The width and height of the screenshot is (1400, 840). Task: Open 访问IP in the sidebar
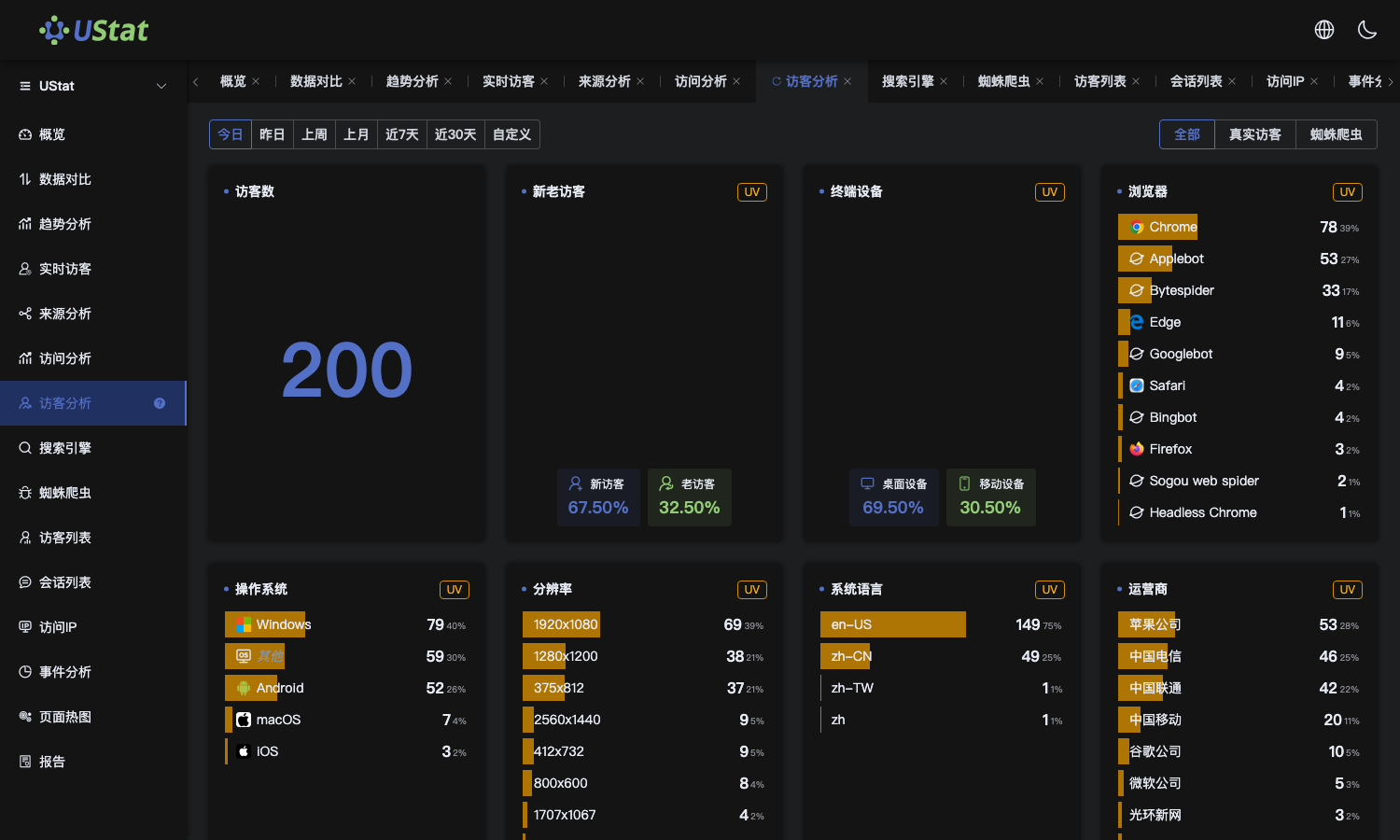tap(93, 627)
